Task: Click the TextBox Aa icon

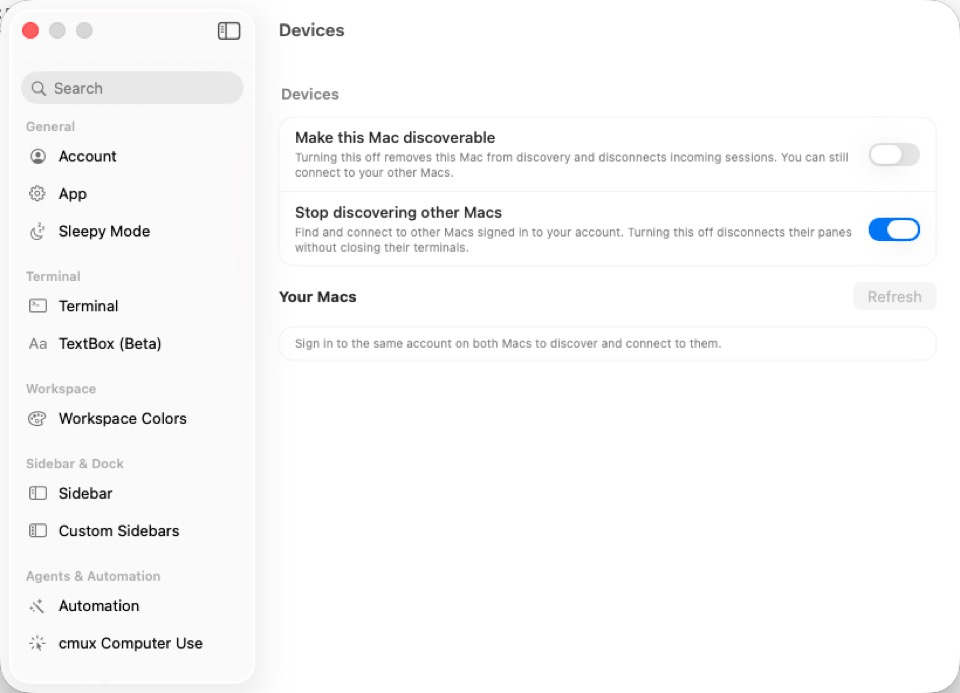Action: pyautogui.click(x=38, y=344)
